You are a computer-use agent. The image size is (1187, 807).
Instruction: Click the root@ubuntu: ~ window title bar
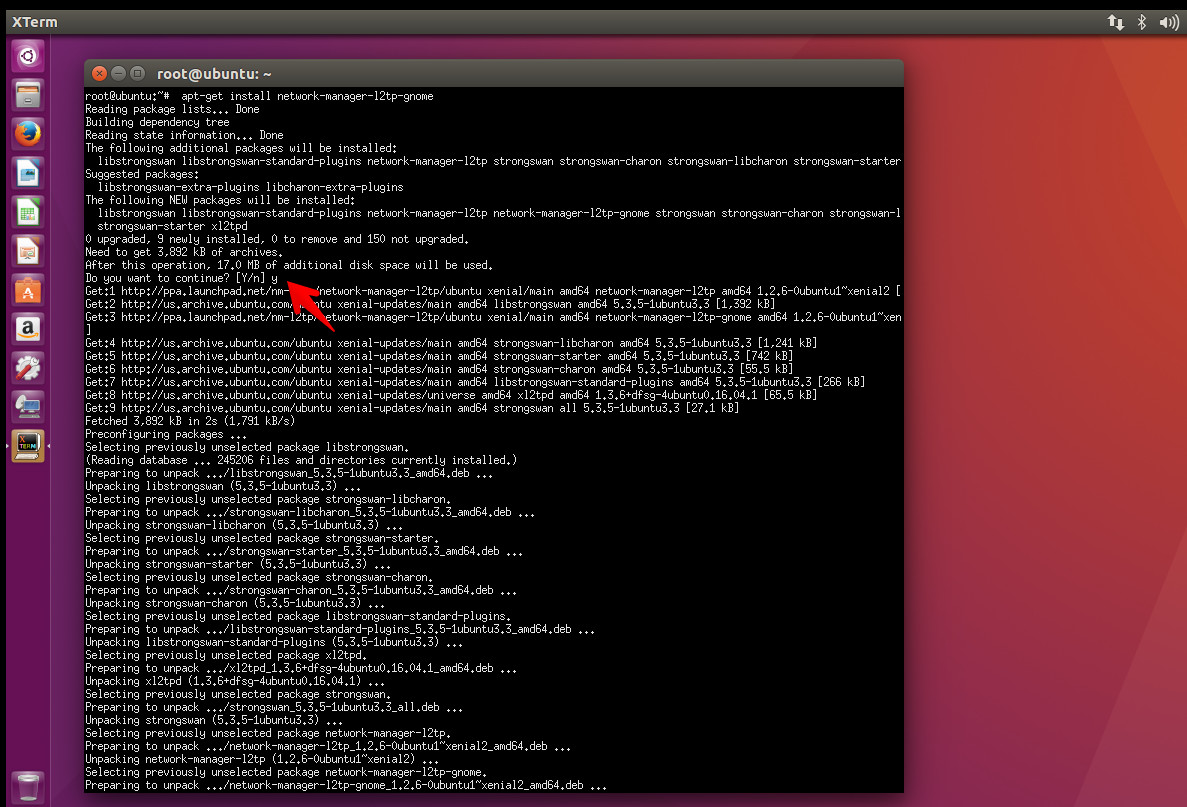tap(494, 73)
